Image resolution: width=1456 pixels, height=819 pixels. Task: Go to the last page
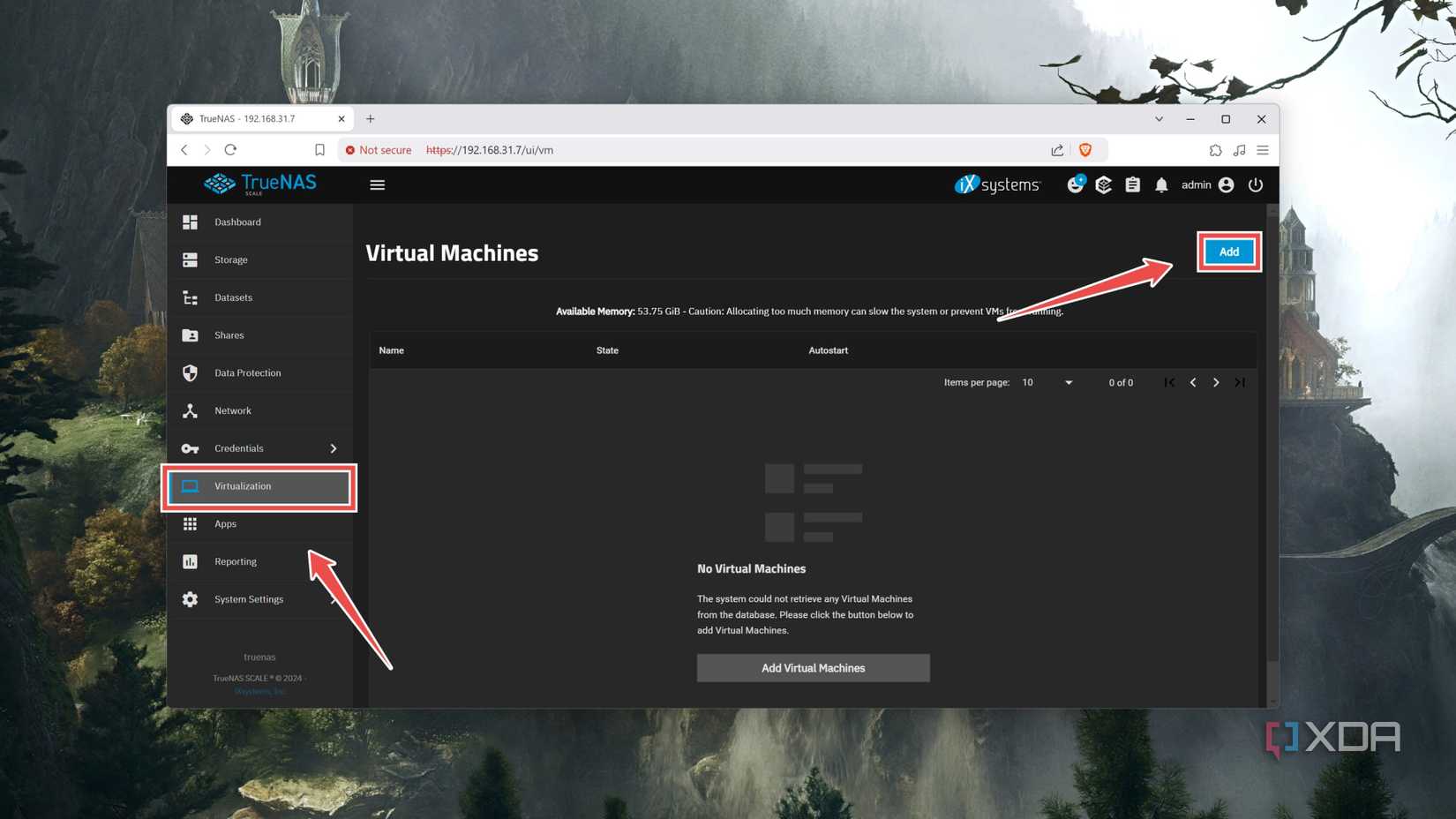point(1240,382)
